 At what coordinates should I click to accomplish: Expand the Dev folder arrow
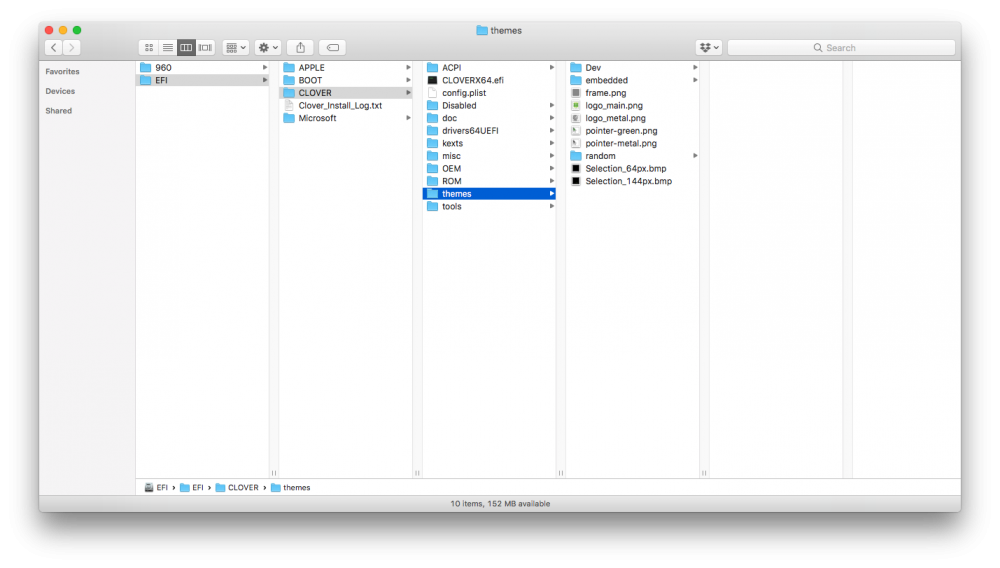695,68
